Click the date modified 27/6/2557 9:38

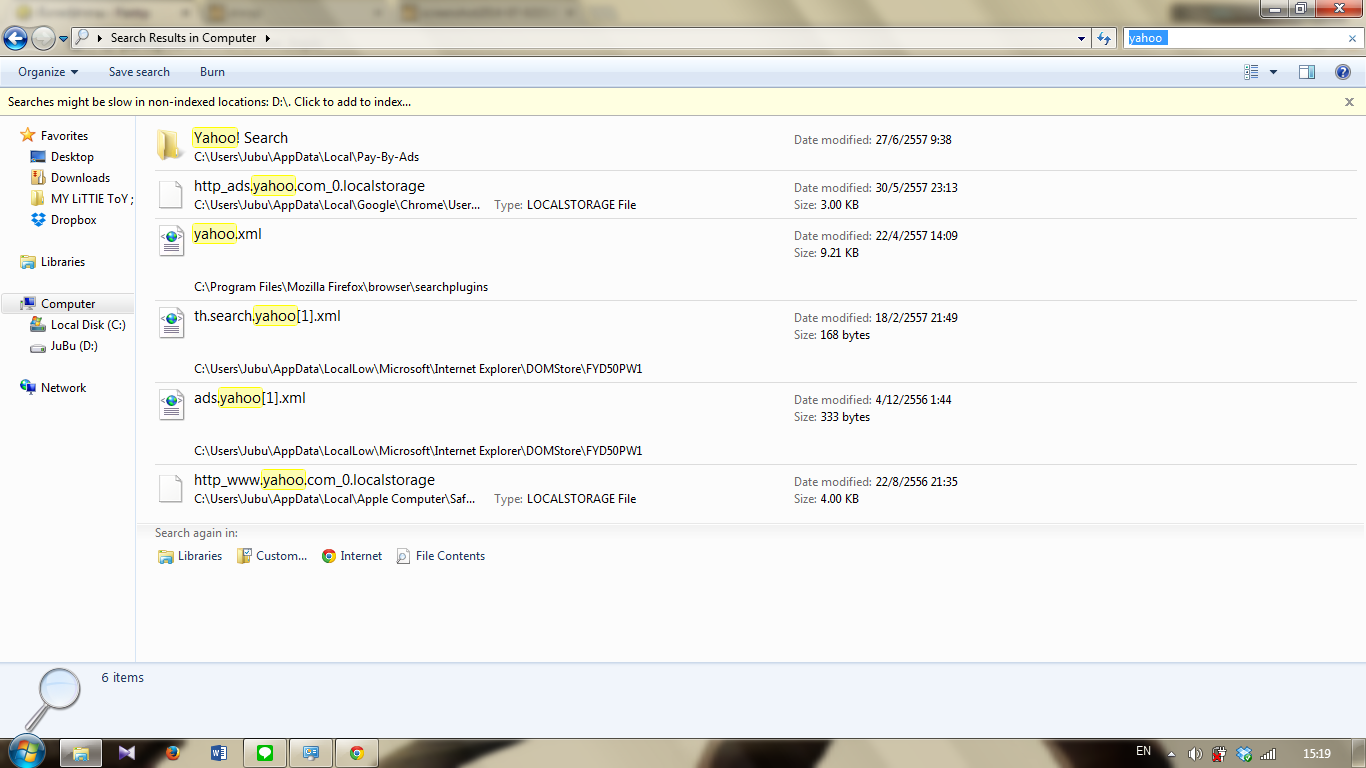pos(873,140)
